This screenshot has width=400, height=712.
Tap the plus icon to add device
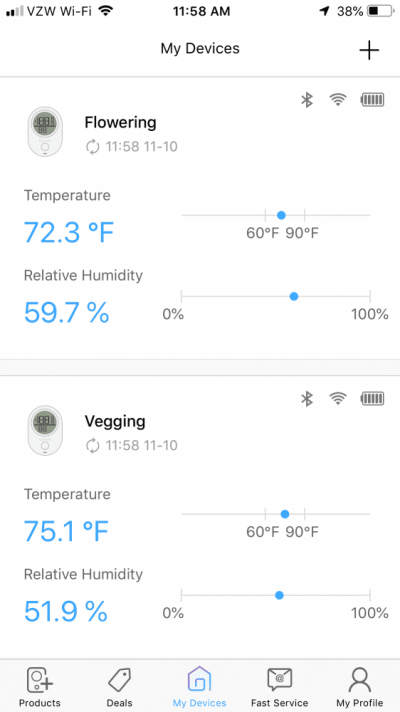point(369,49)
